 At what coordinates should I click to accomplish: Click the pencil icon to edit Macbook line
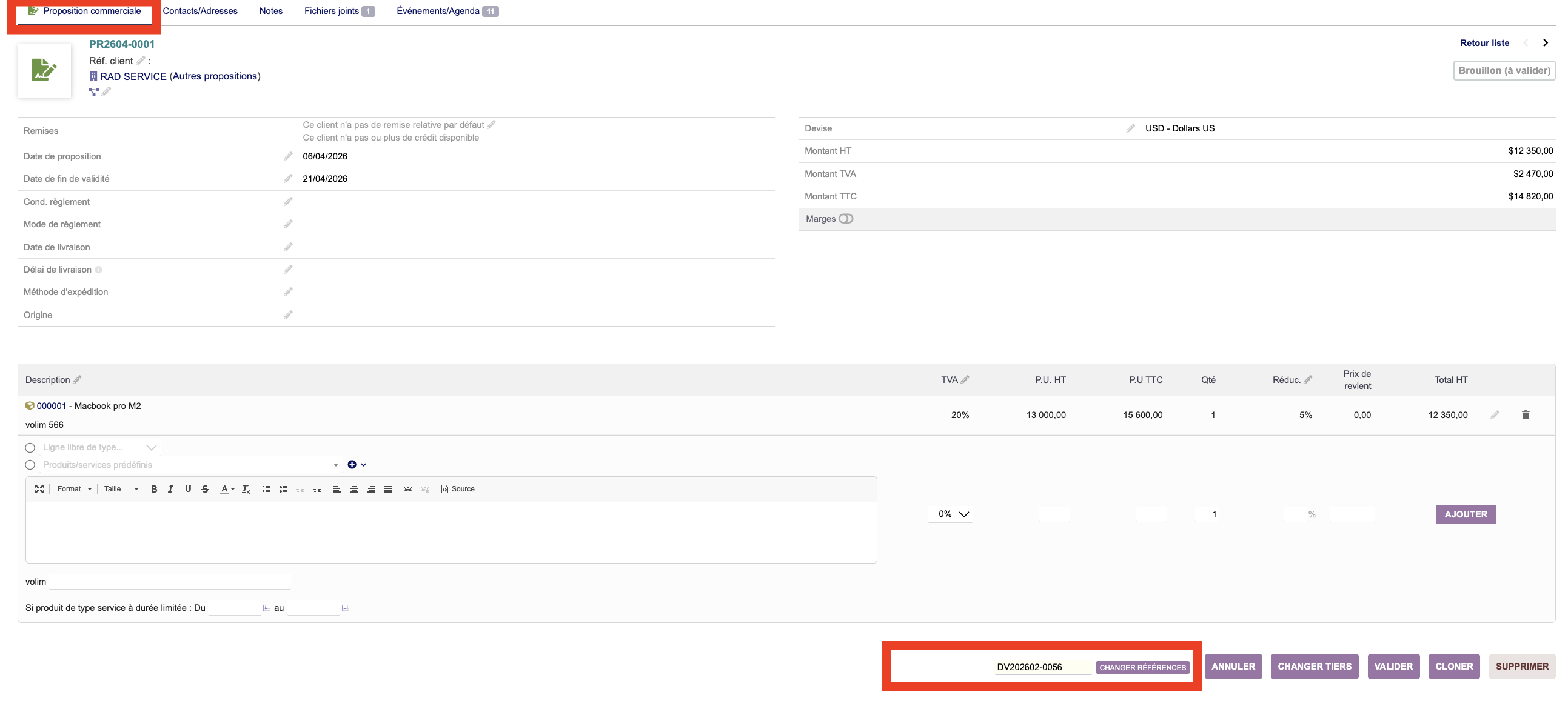pos(1495,415)
